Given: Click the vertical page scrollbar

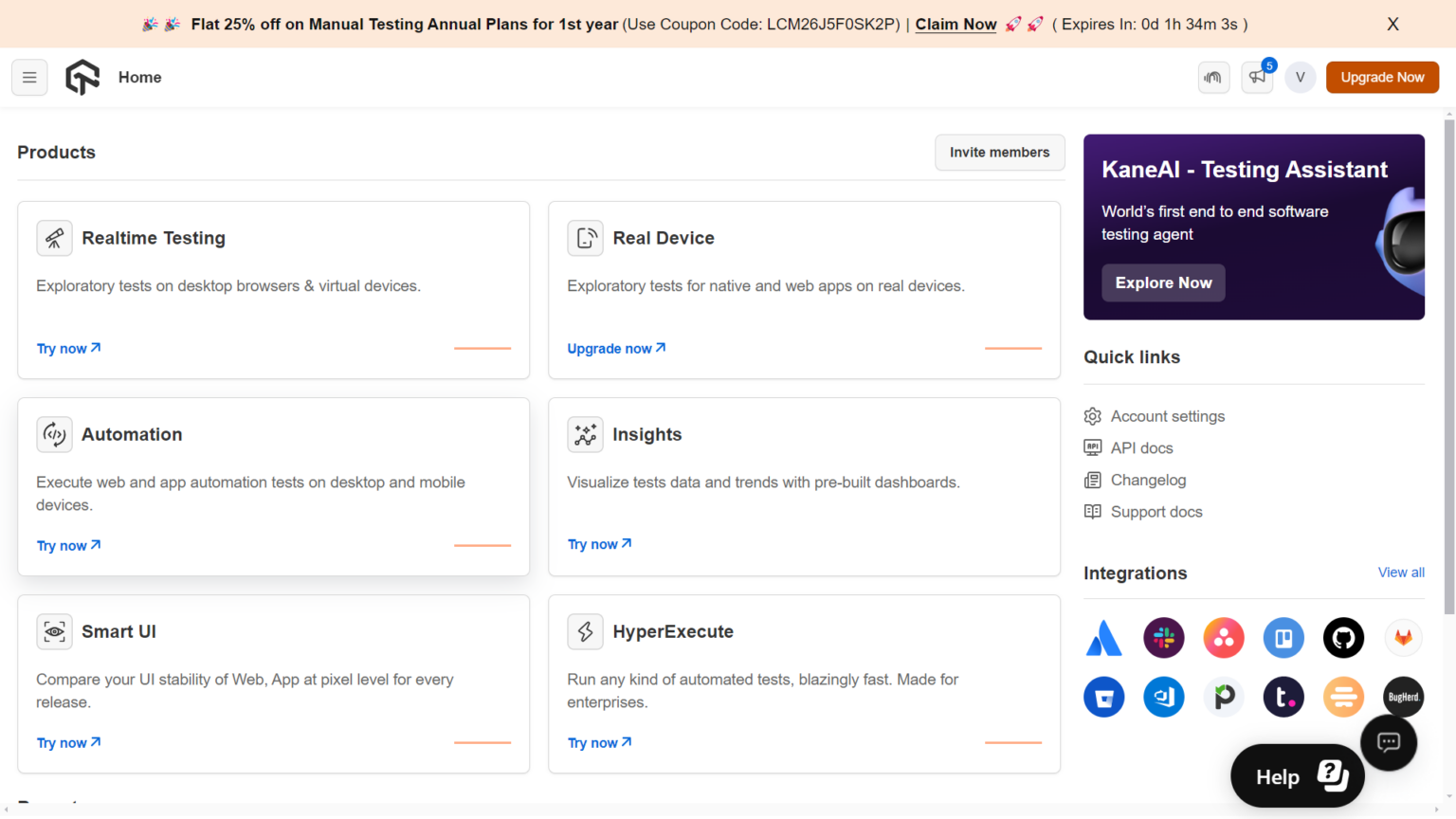Looking at the screenshot, I should coord(1448,379).
